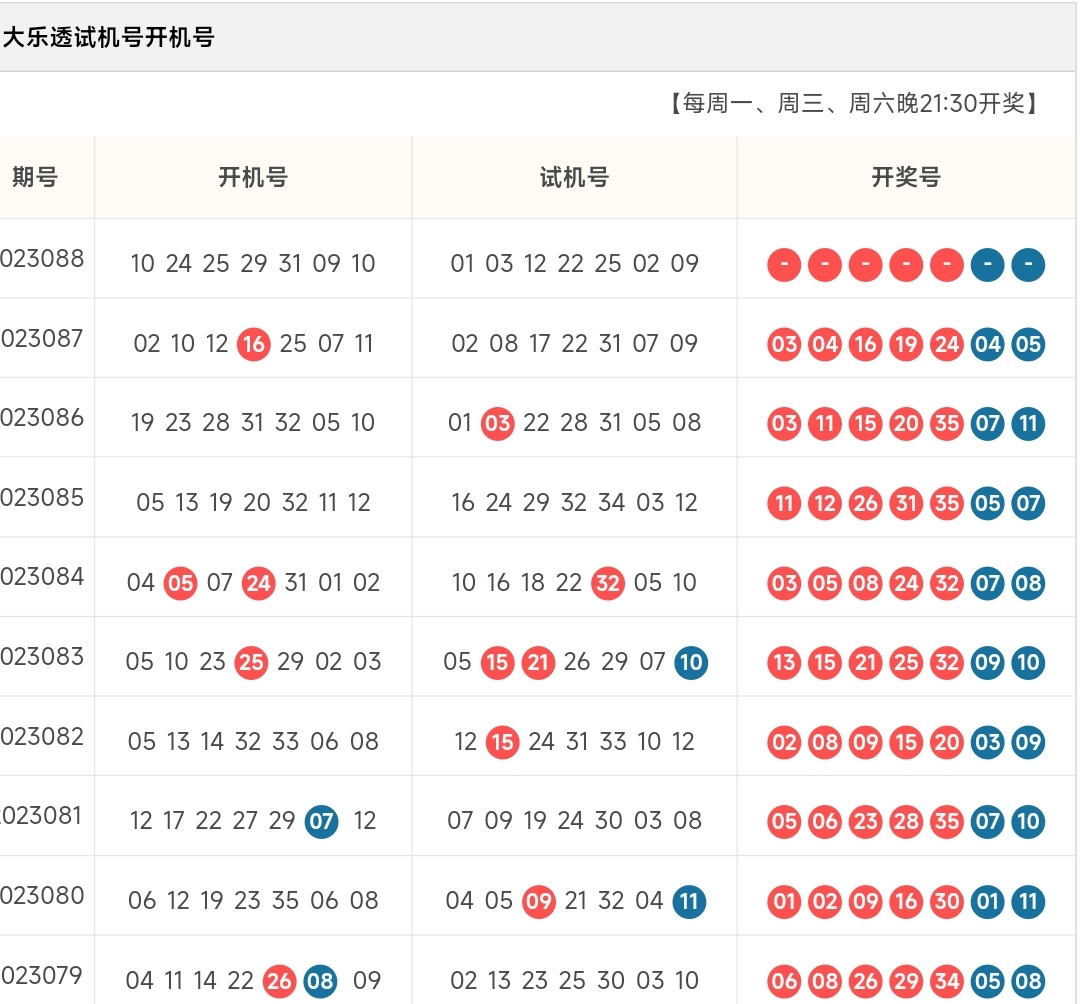This screenshot has height=1004, width=1080.
Task: Click red ball 16 in 023087 开机号
Action: 253,344
